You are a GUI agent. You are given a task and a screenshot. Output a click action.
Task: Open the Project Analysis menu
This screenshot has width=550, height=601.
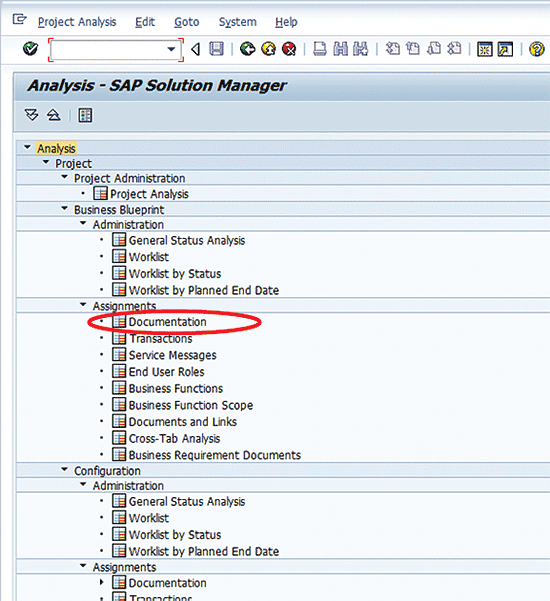(x=77, y=22)
